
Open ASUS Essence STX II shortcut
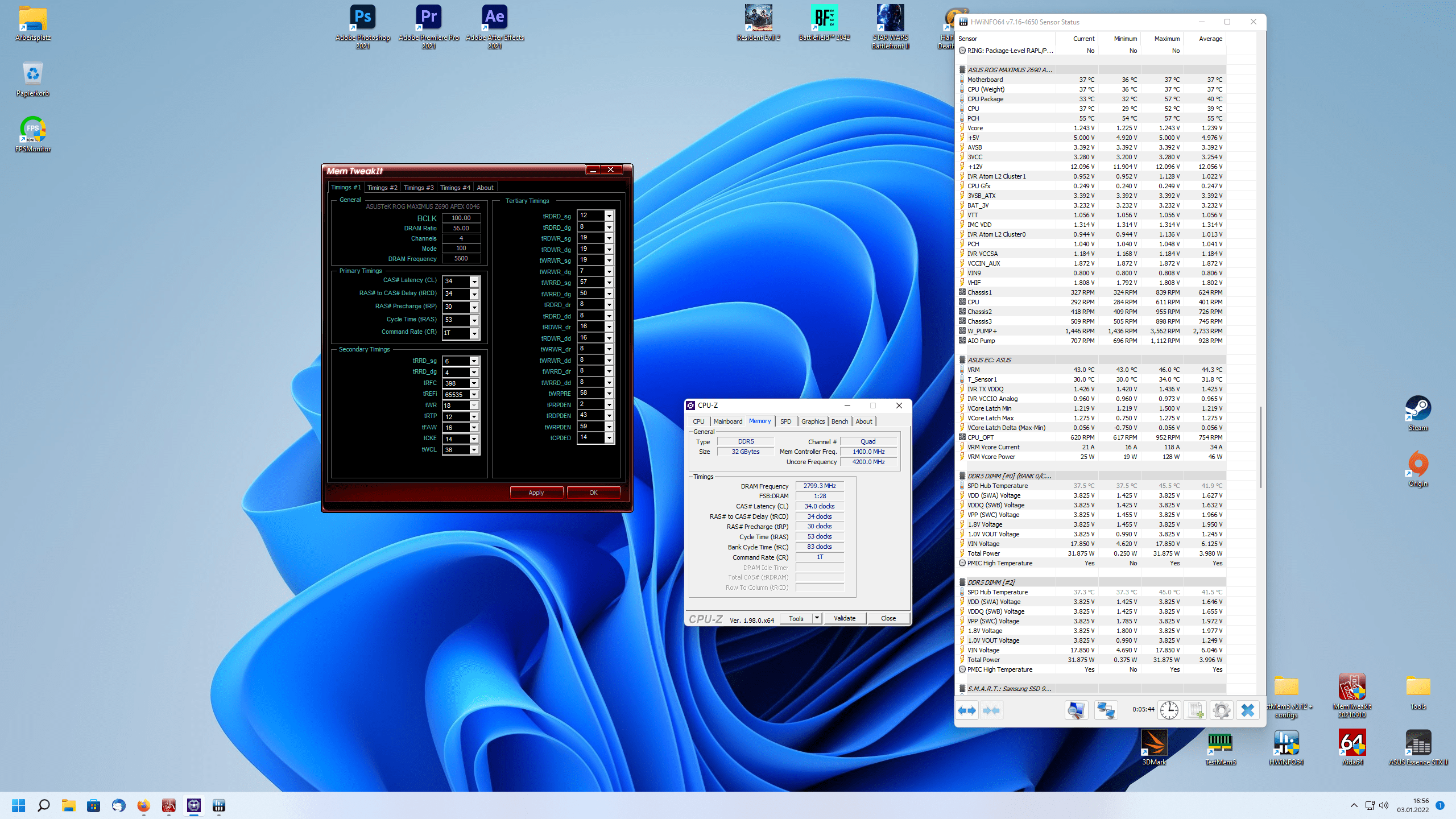[1418, 747]
